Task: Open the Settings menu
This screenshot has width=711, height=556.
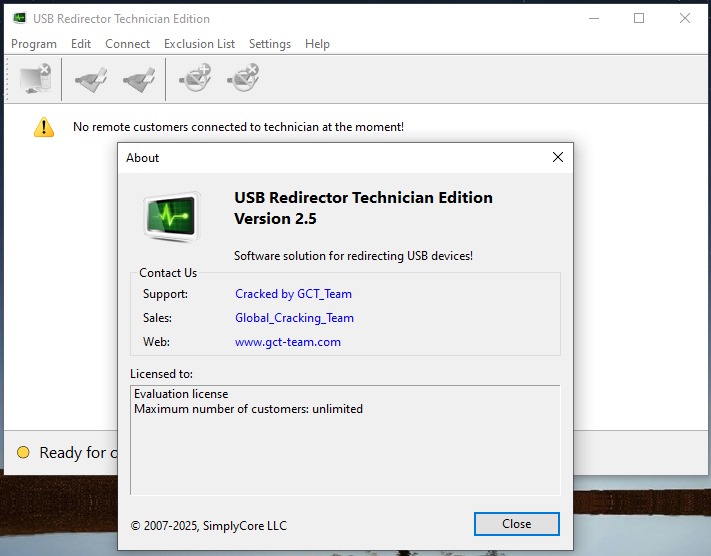Action: [x=270, y=44]
